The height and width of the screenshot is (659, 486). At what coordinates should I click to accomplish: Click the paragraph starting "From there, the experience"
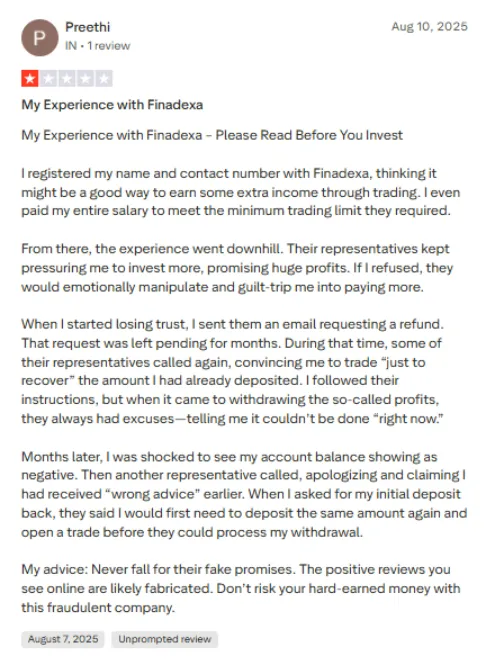pos(237,268)
